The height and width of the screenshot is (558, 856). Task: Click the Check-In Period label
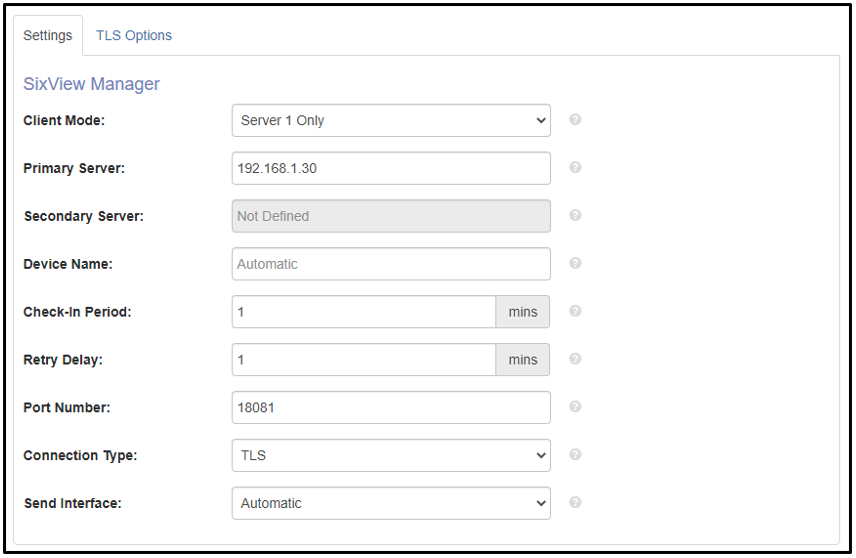pyautogui.click(x=77, y=312)
